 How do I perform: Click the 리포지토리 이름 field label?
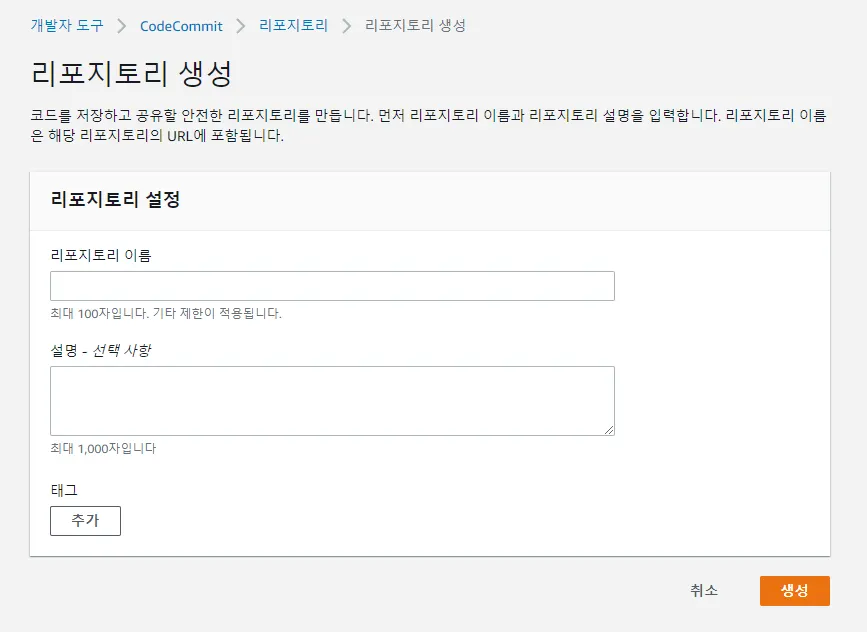[100, 255]
